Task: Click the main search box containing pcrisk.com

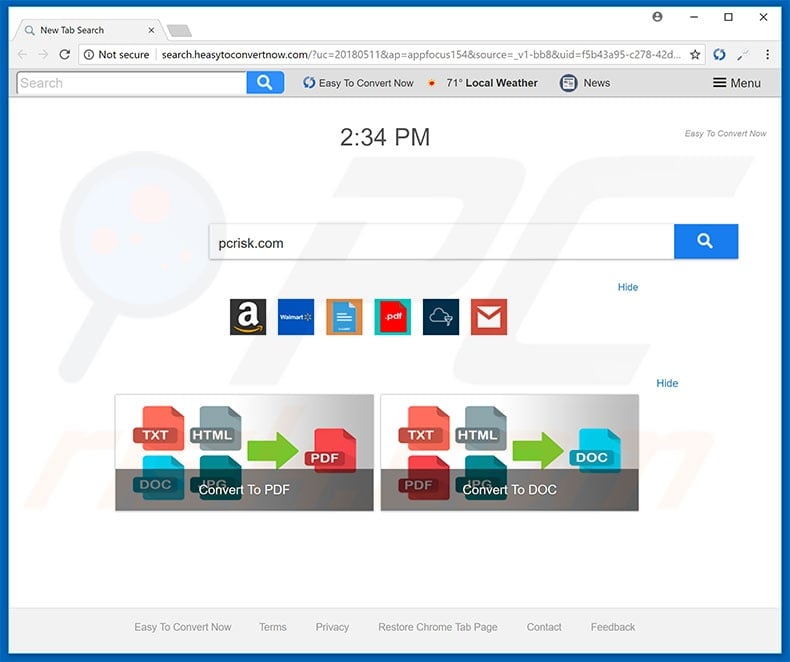Action: tap(441, 242)
